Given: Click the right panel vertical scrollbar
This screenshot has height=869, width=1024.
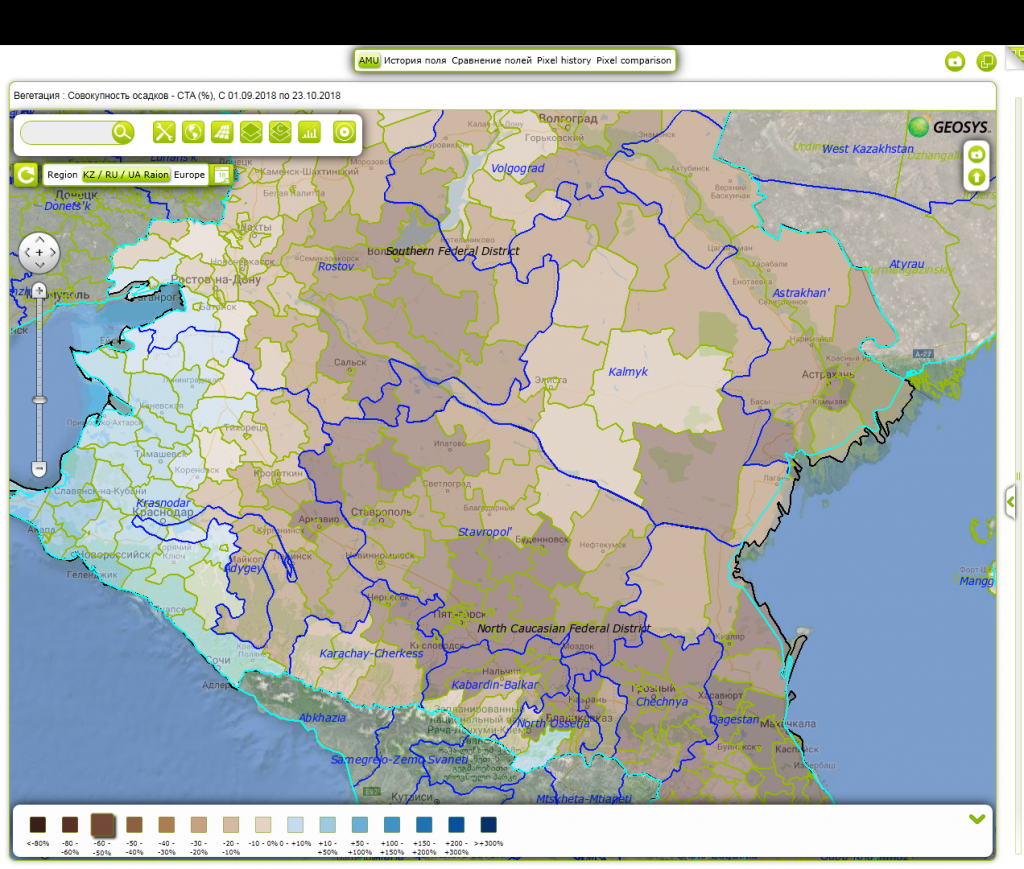Looking at the screenshot, I should click(1018, 477).
